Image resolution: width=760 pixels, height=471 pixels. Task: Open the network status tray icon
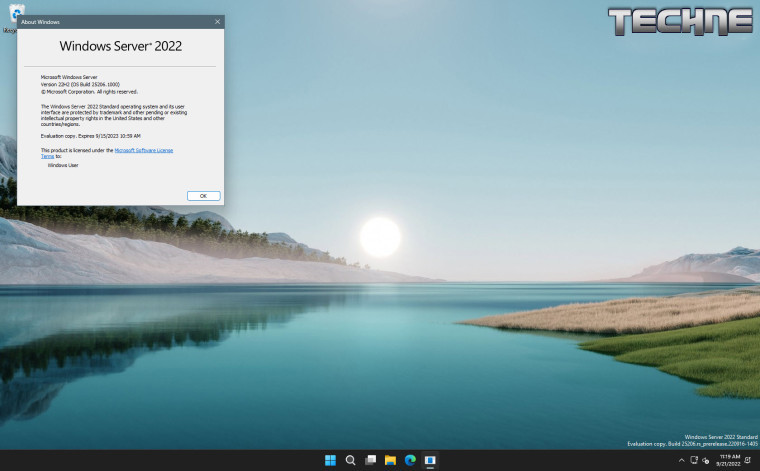pyautogui.click(x=694, y=460)
